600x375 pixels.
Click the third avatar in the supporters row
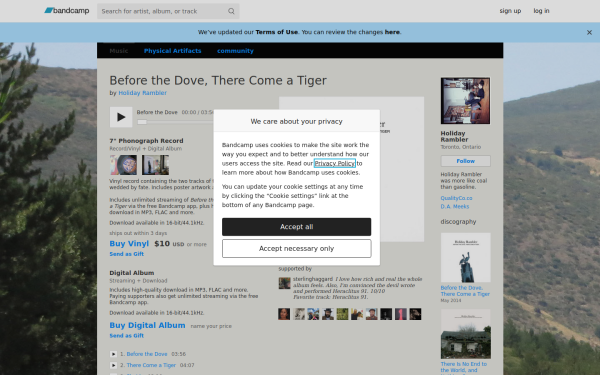tap(313, 314)
